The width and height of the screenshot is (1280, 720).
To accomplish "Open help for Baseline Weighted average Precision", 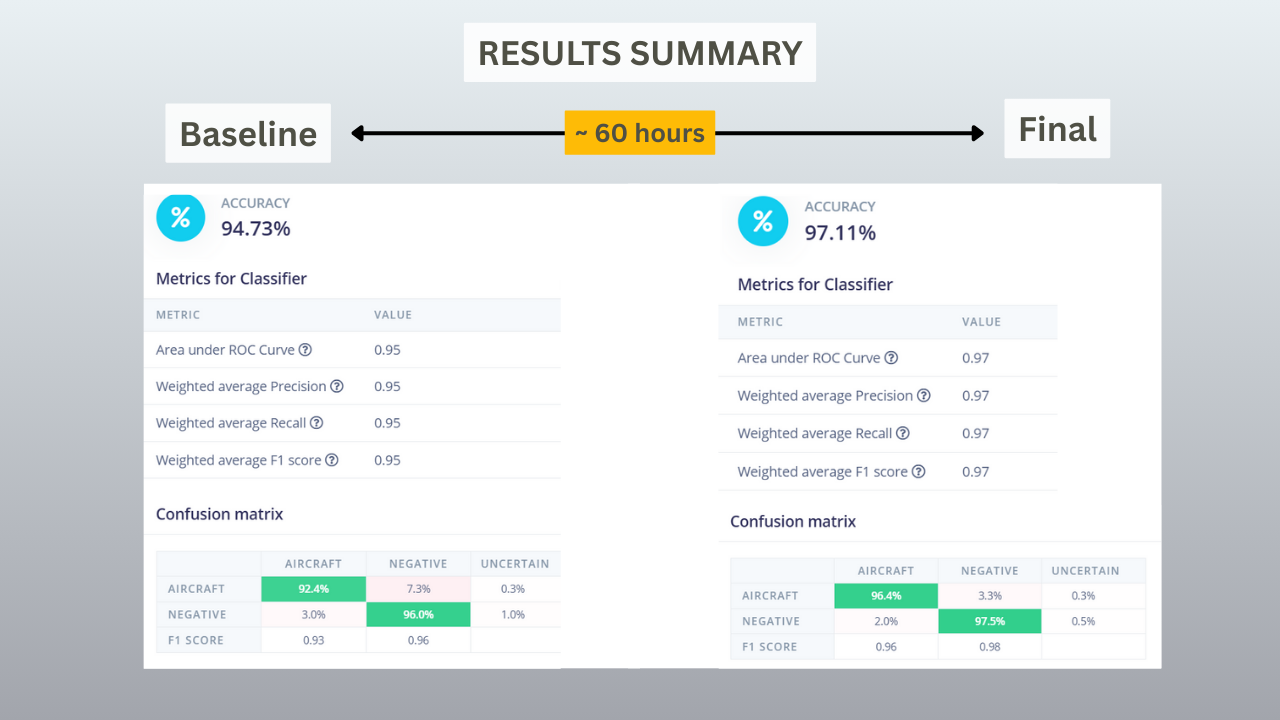I will [x=337, y=386].
